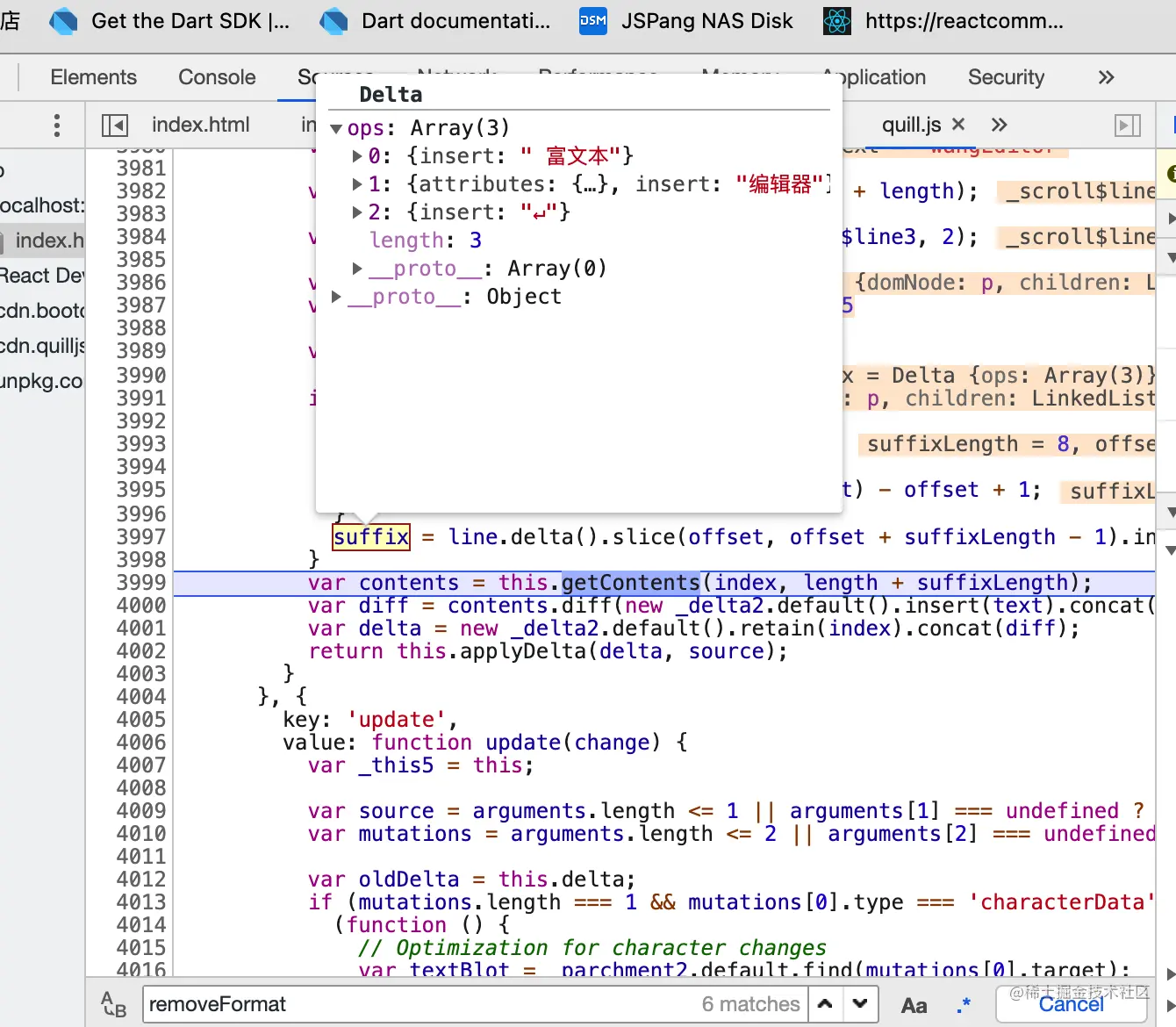Viewport: 1176px width, 1027px height.
Task: Click the removeFormat search field
Action: (474, 1004)
